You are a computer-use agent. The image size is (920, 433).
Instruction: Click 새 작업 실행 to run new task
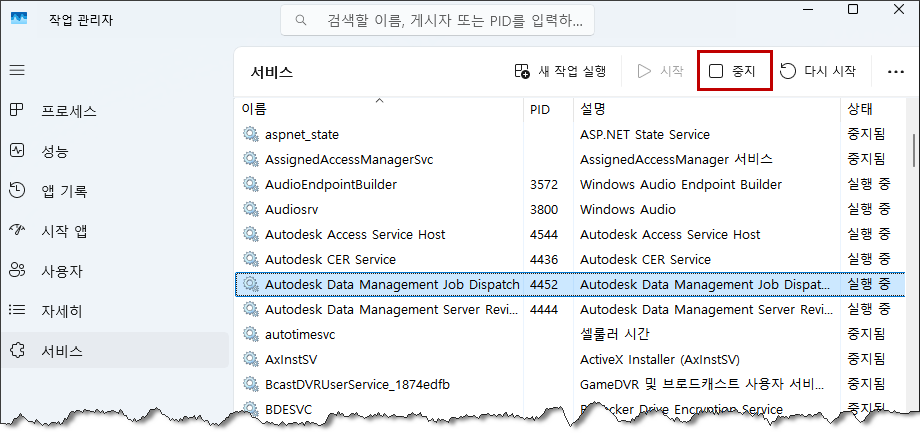[x=560, y=71]
